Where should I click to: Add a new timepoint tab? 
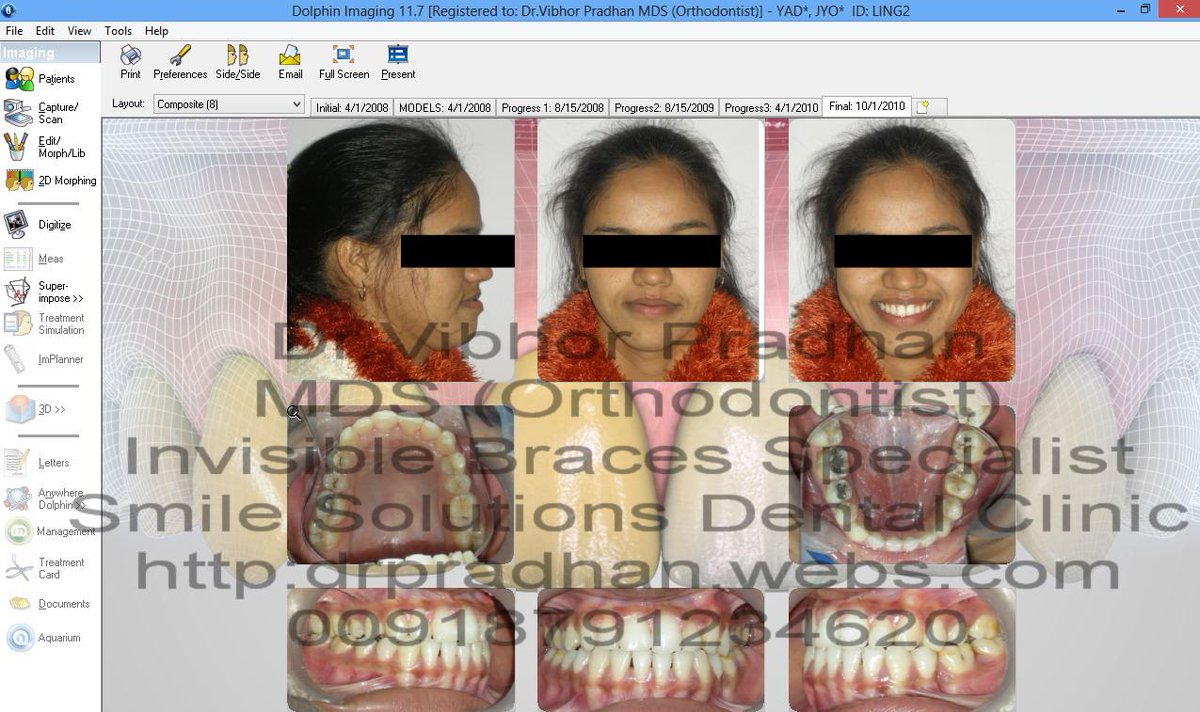922,107
